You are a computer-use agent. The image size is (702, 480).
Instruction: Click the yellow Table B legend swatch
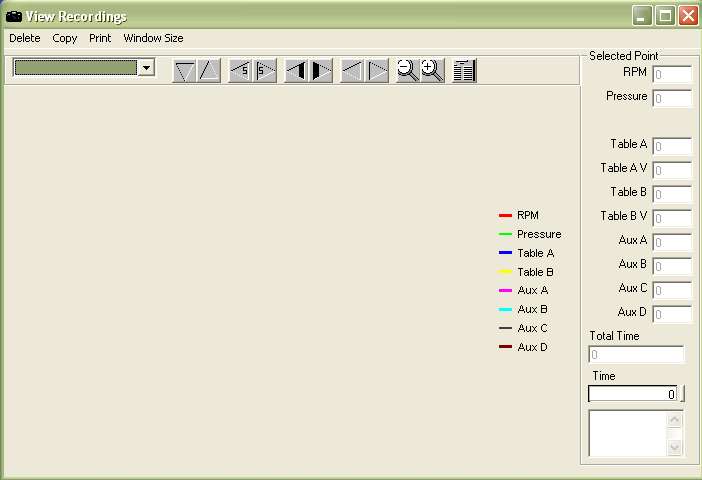[505, 272]
